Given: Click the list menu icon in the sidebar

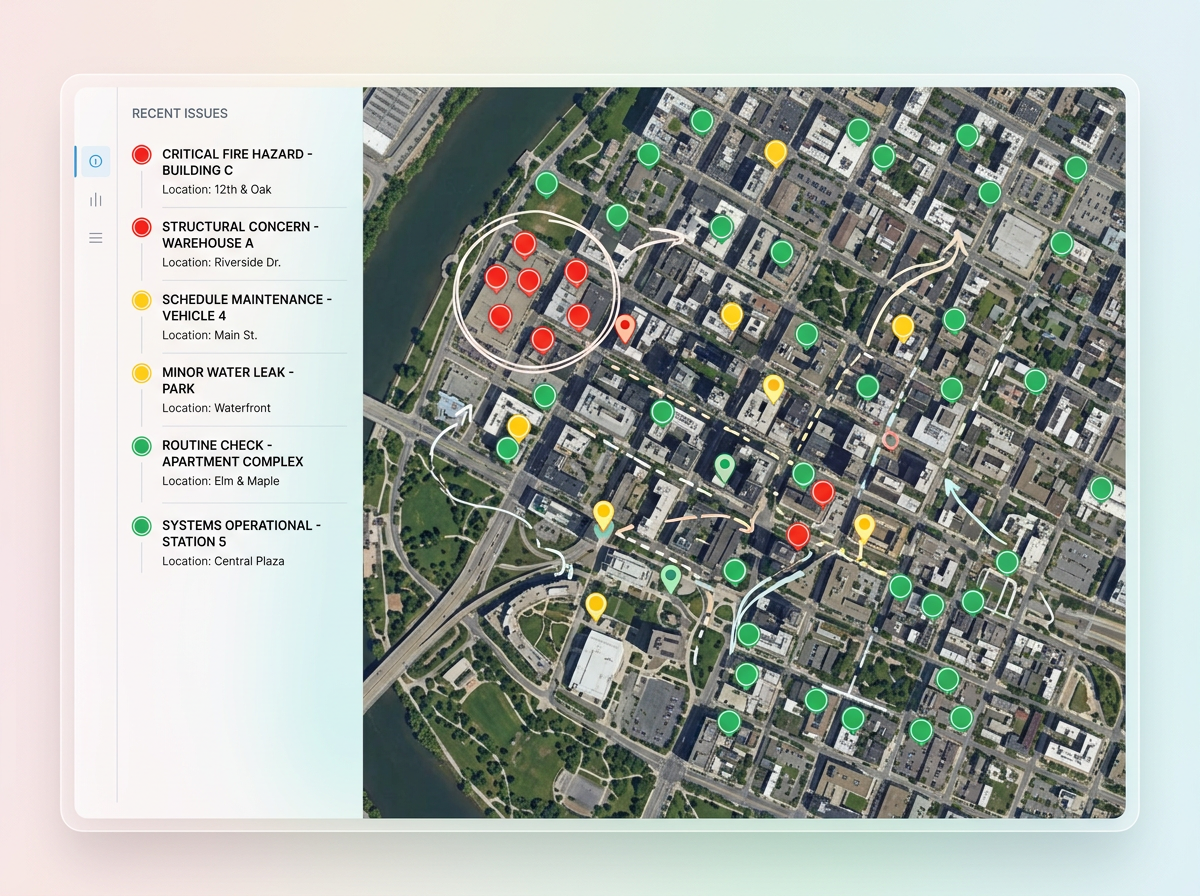Looking at the screenshot, I should [95, 238].
